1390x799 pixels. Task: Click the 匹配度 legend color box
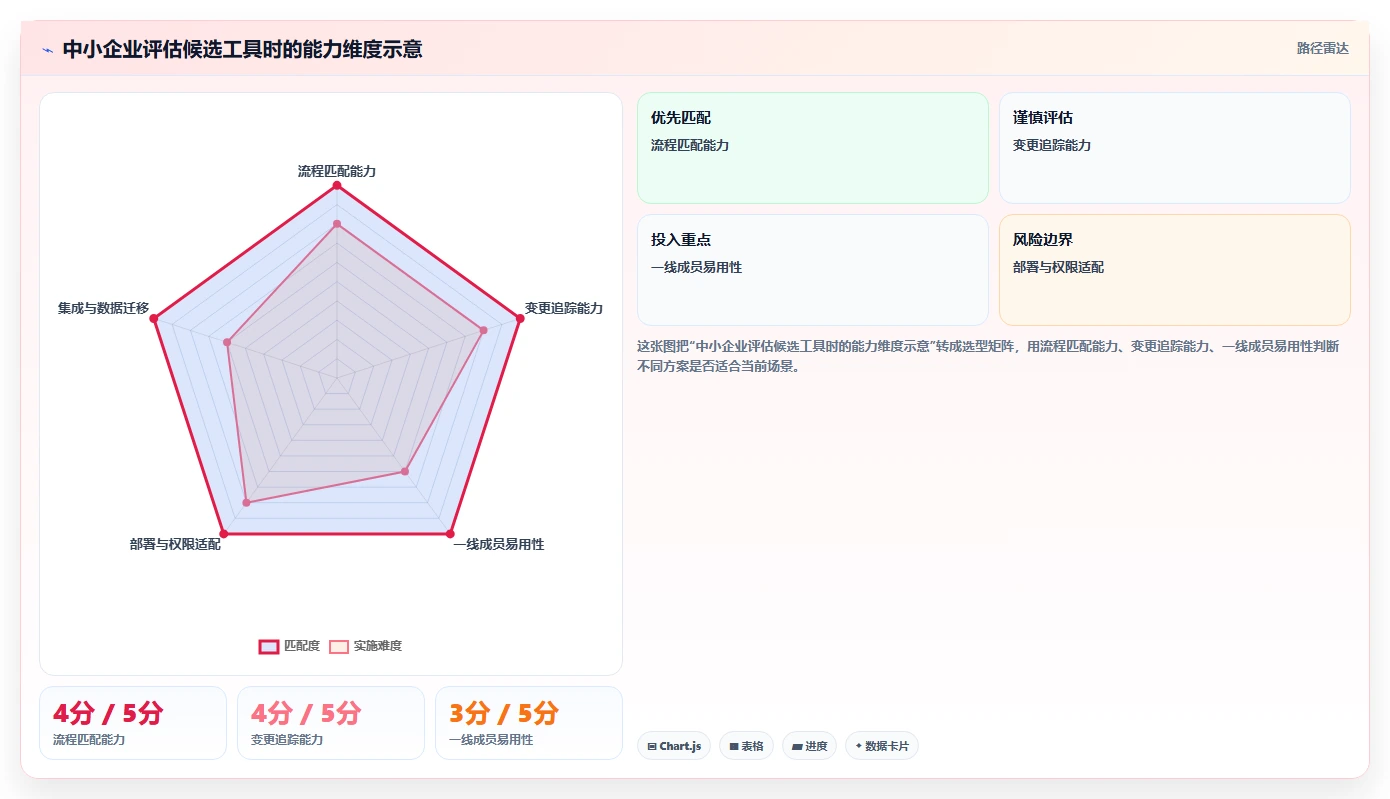[269, 646]
